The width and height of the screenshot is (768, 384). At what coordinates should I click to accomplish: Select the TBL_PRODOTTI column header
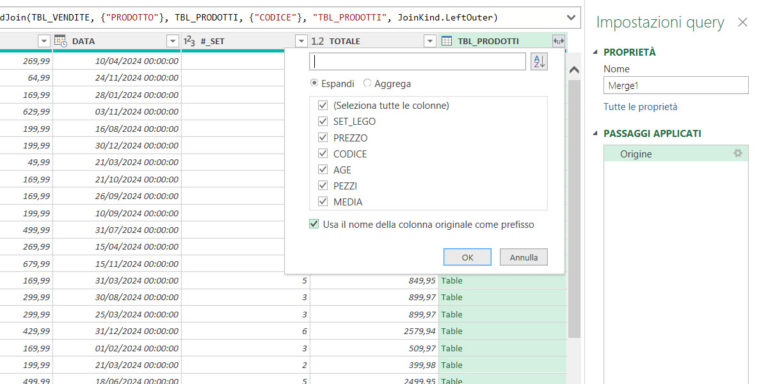point(502,41)
